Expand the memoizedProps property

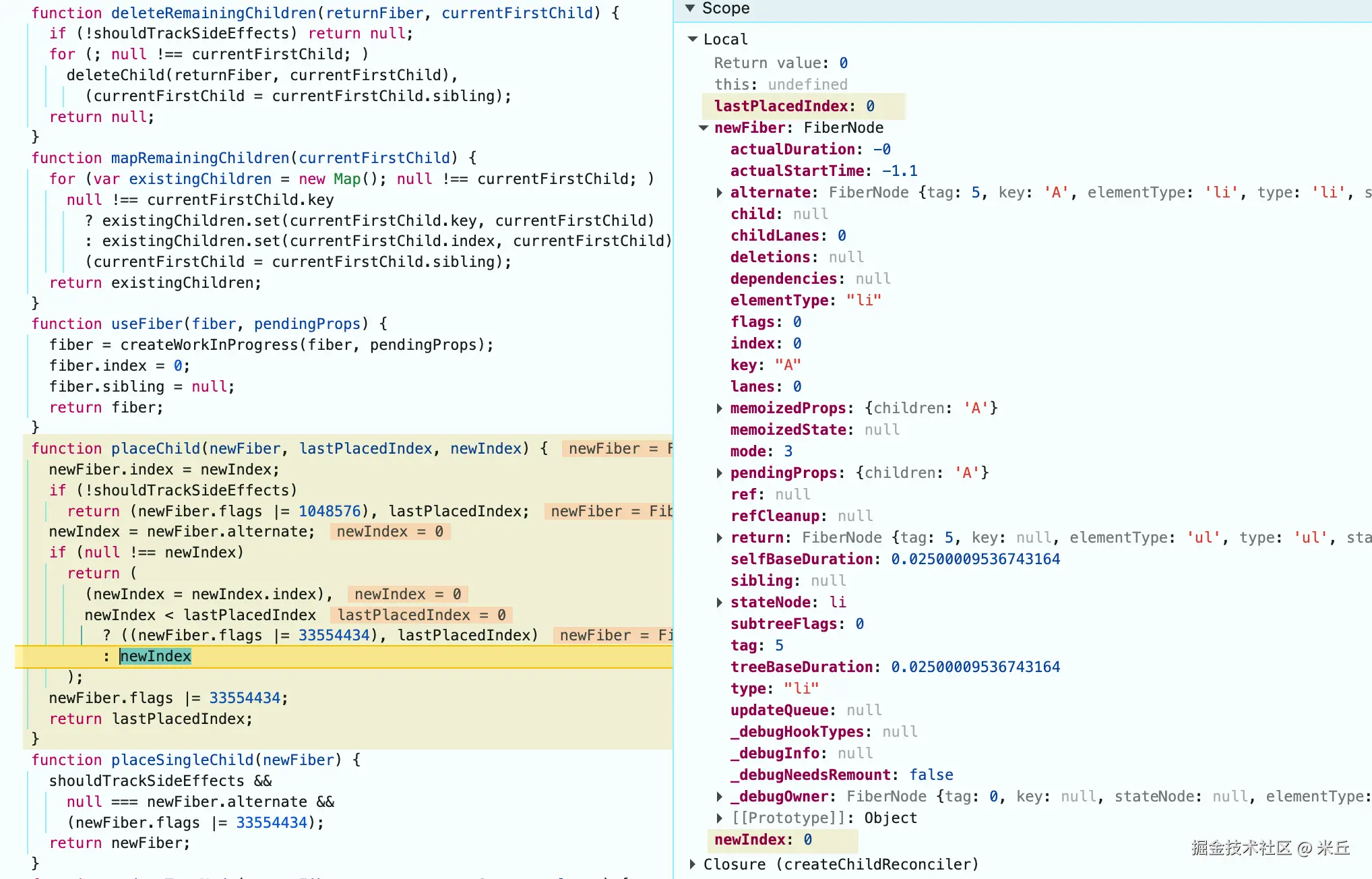(720, 408)
